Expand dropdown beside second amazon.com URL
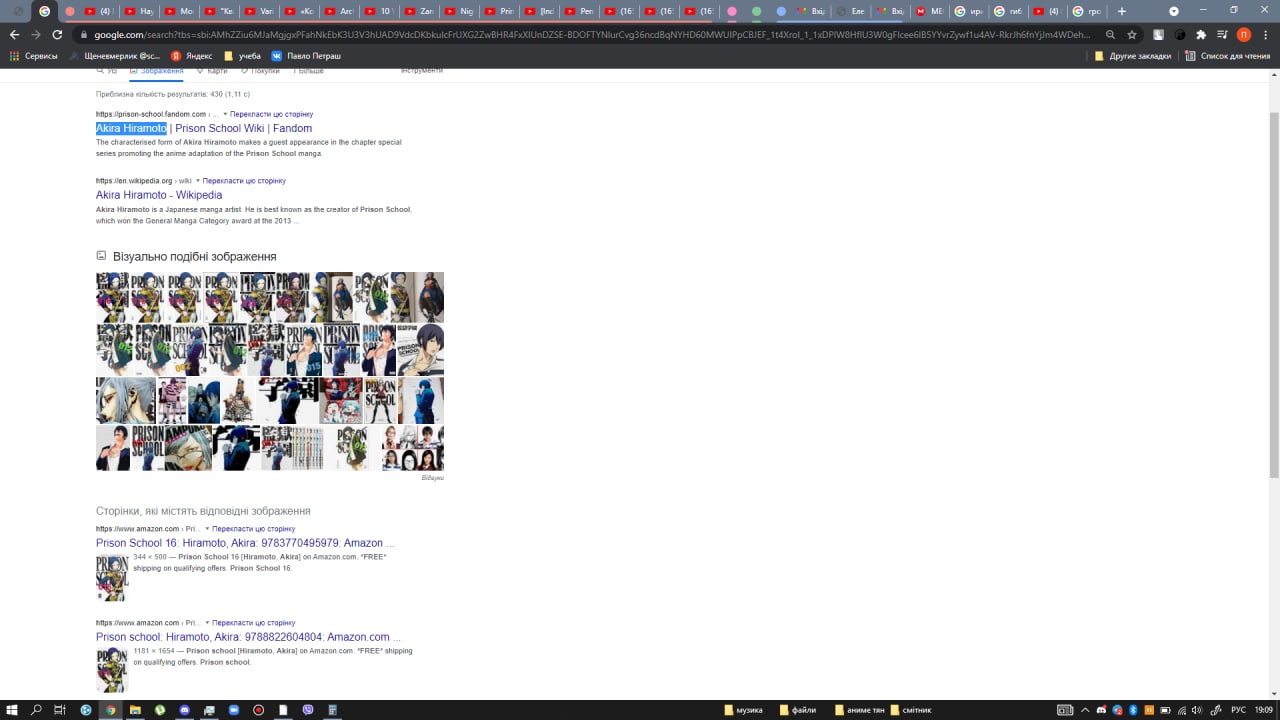 point(207,623)
